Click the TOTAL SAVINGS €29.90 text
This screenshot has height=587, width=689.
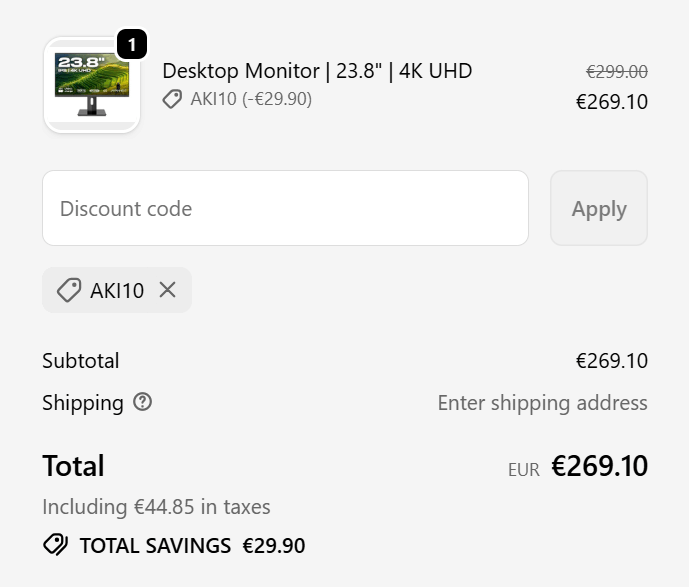coord(192,546)
